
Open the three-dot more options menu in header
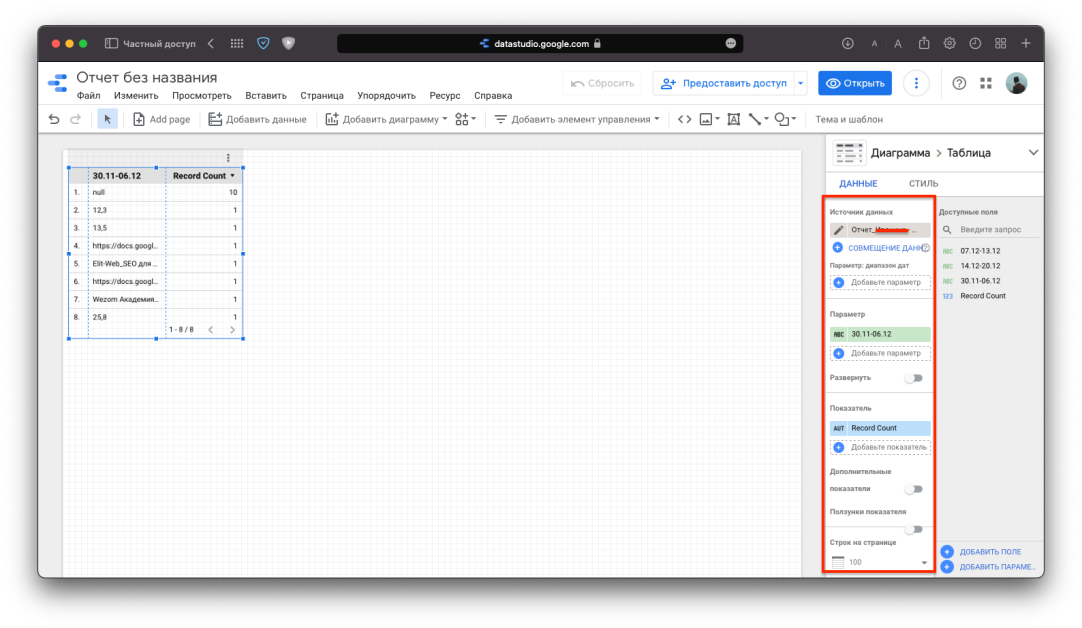pyautogui.click(x=916, y=84)
